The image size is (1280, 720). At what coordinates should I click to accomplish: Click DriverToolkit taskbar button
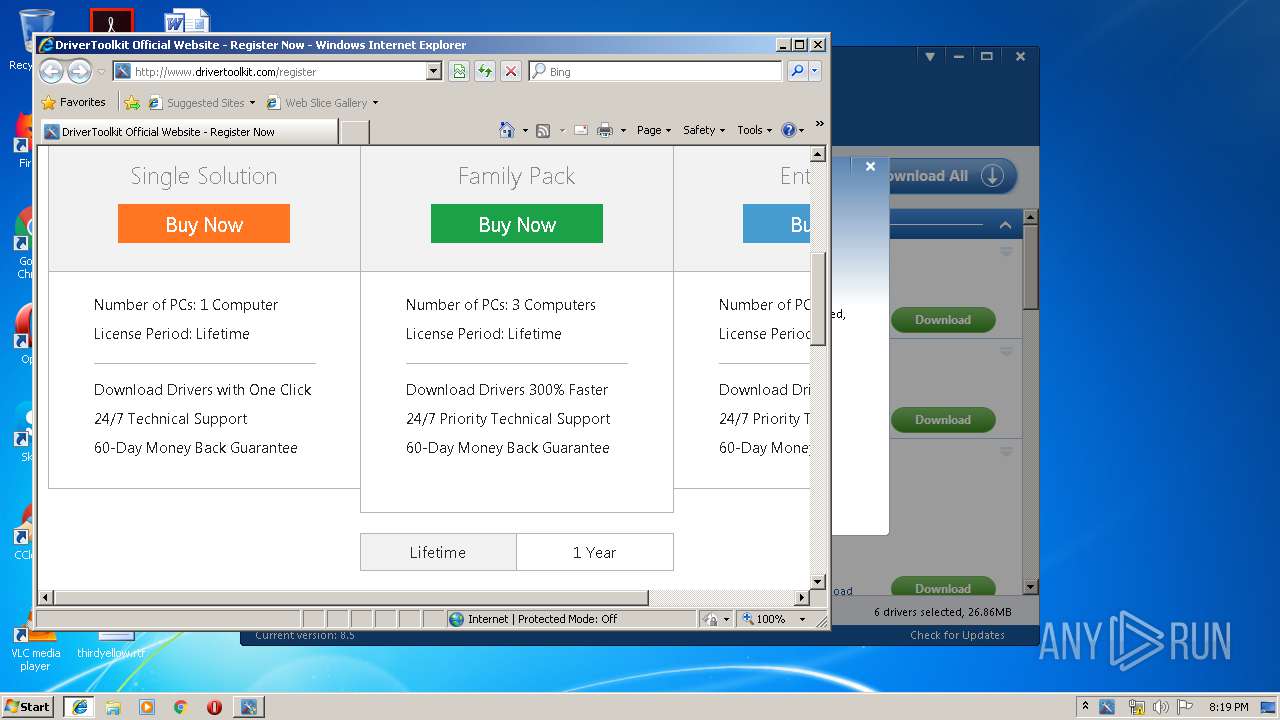point(248,706)
